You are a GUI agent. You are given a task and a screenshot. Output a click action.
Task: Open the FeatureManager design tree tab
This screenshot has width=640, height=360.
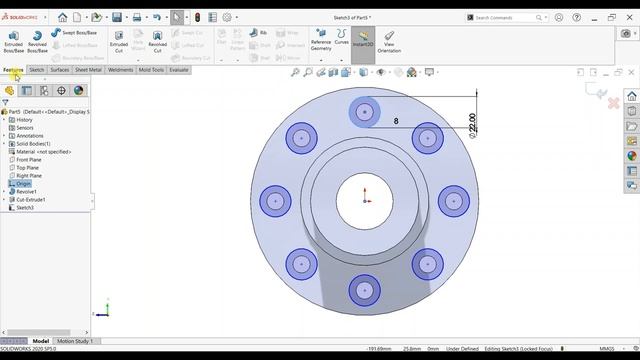9,91
